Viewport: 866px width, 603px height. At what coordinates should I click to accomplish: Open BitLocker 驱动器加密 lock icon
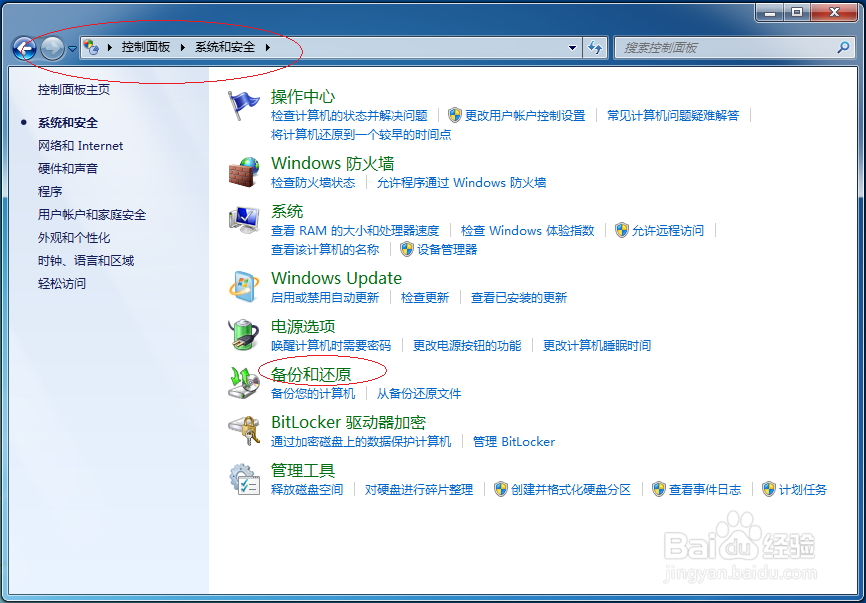[243, 431]
